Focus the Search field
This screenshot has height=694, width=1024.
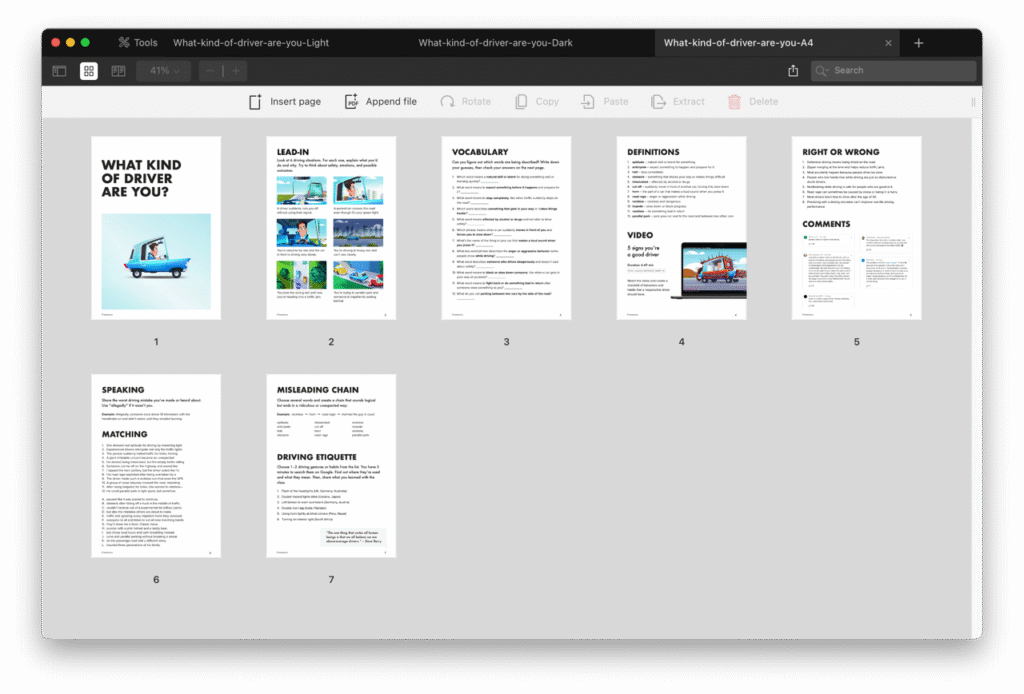point(893,71)
